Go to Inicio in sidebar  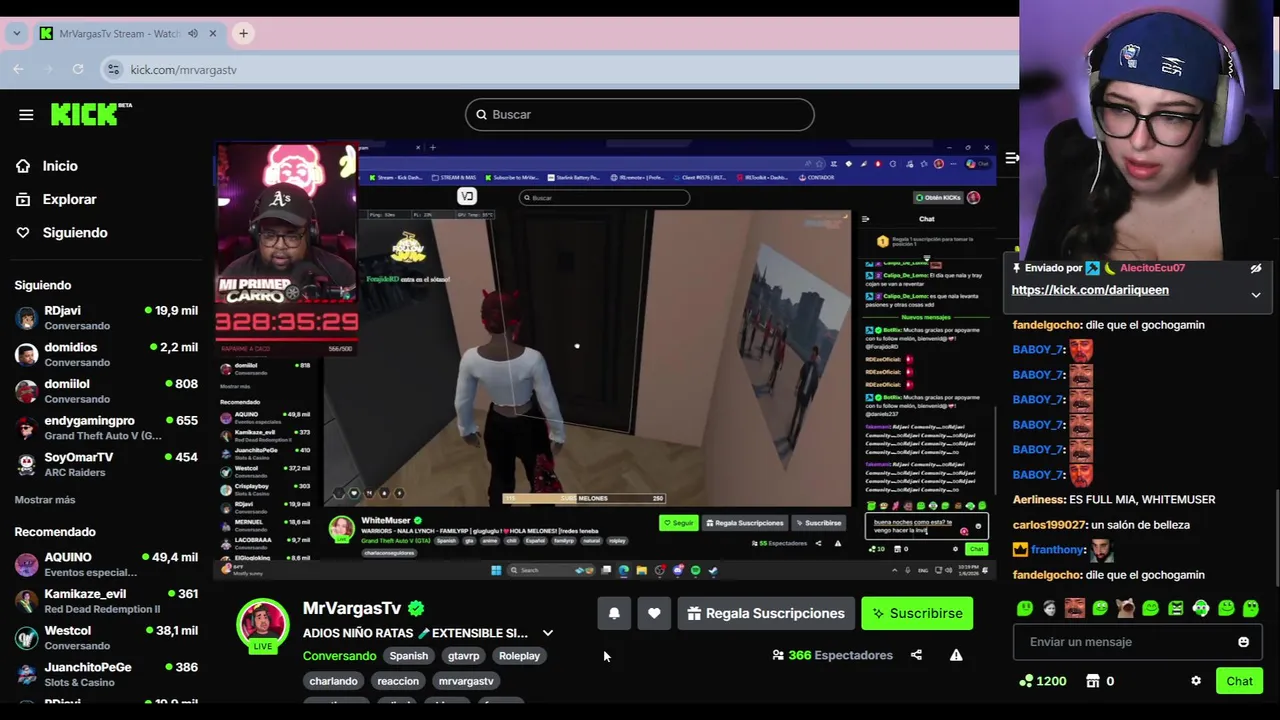pyautogui.click(x=60, y=166)
